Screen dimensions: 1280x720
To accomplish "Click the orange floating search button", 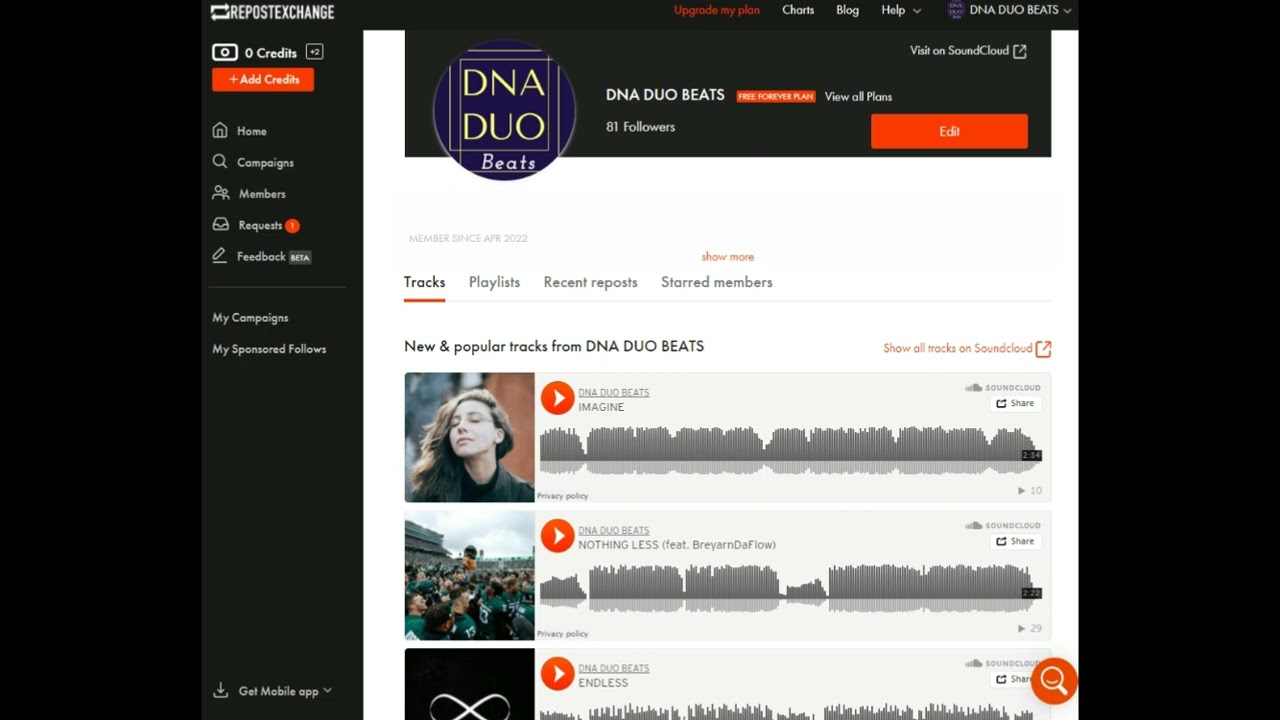I will [x=1054, y=681].
